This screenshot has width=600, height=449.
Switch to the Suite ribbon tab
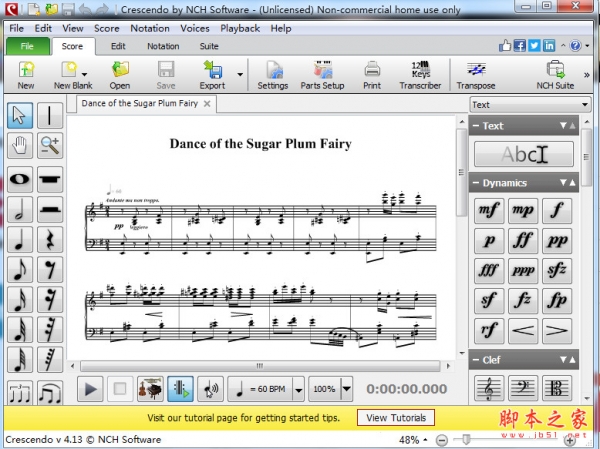click(209, 46)
